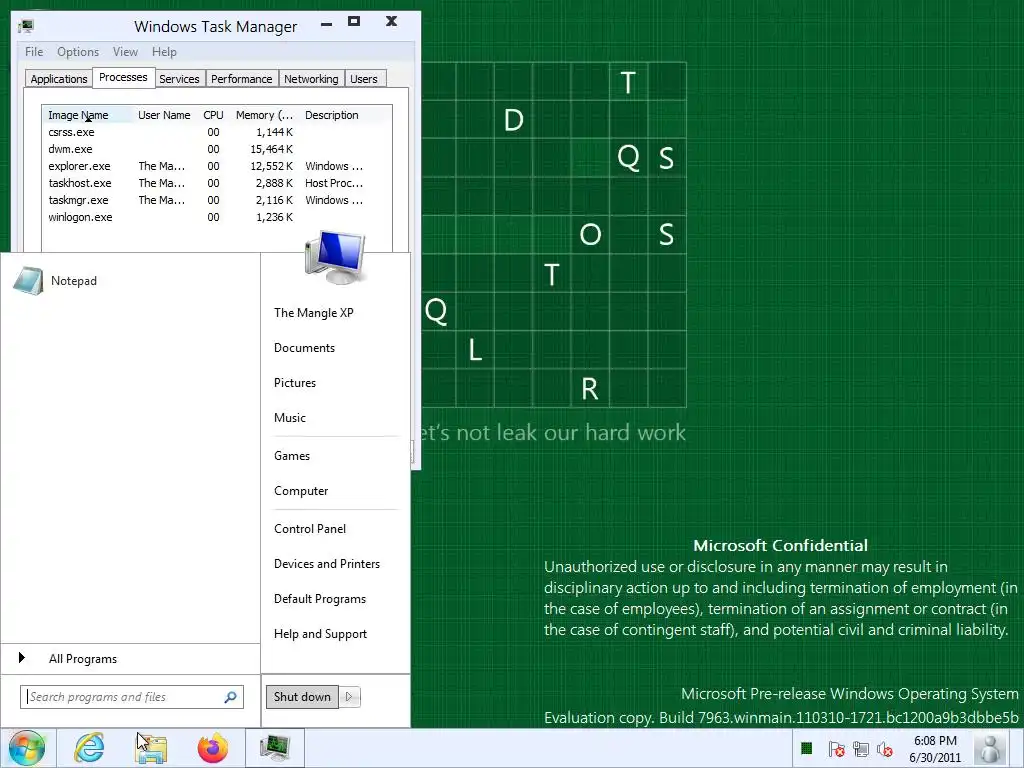Open Pictures from the Start menu

pyautogui.click(x=295, y=383)
